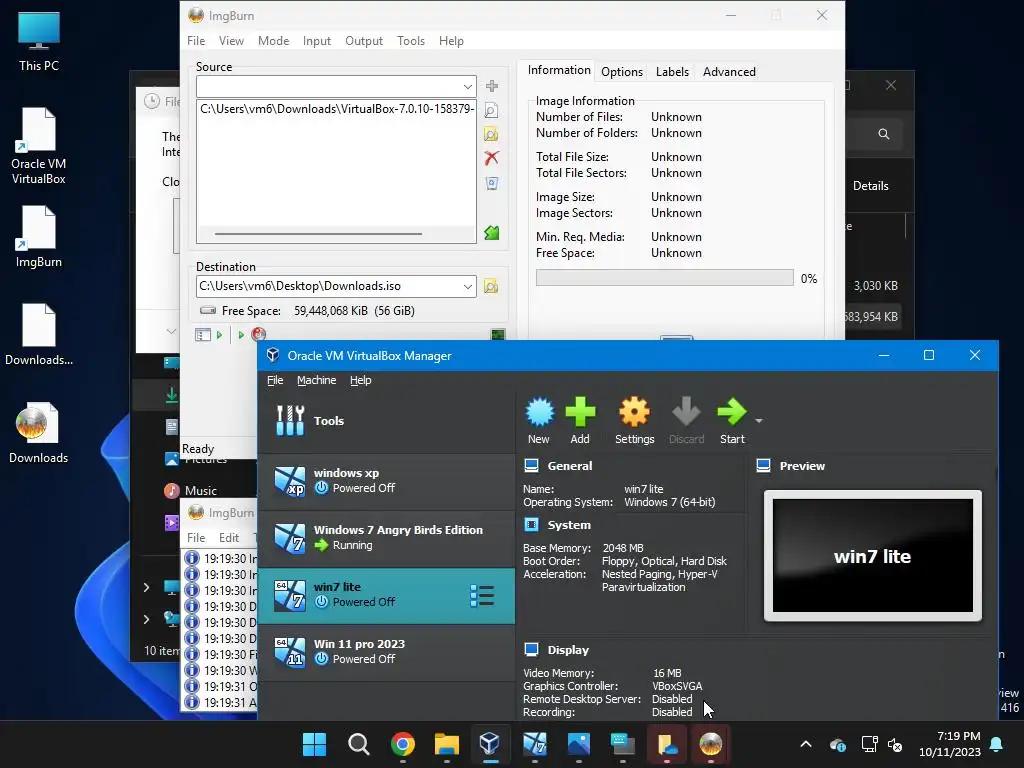The image size is (1024, 768).
Task: Start the selected VM with Start arrow
Action: 732,421
